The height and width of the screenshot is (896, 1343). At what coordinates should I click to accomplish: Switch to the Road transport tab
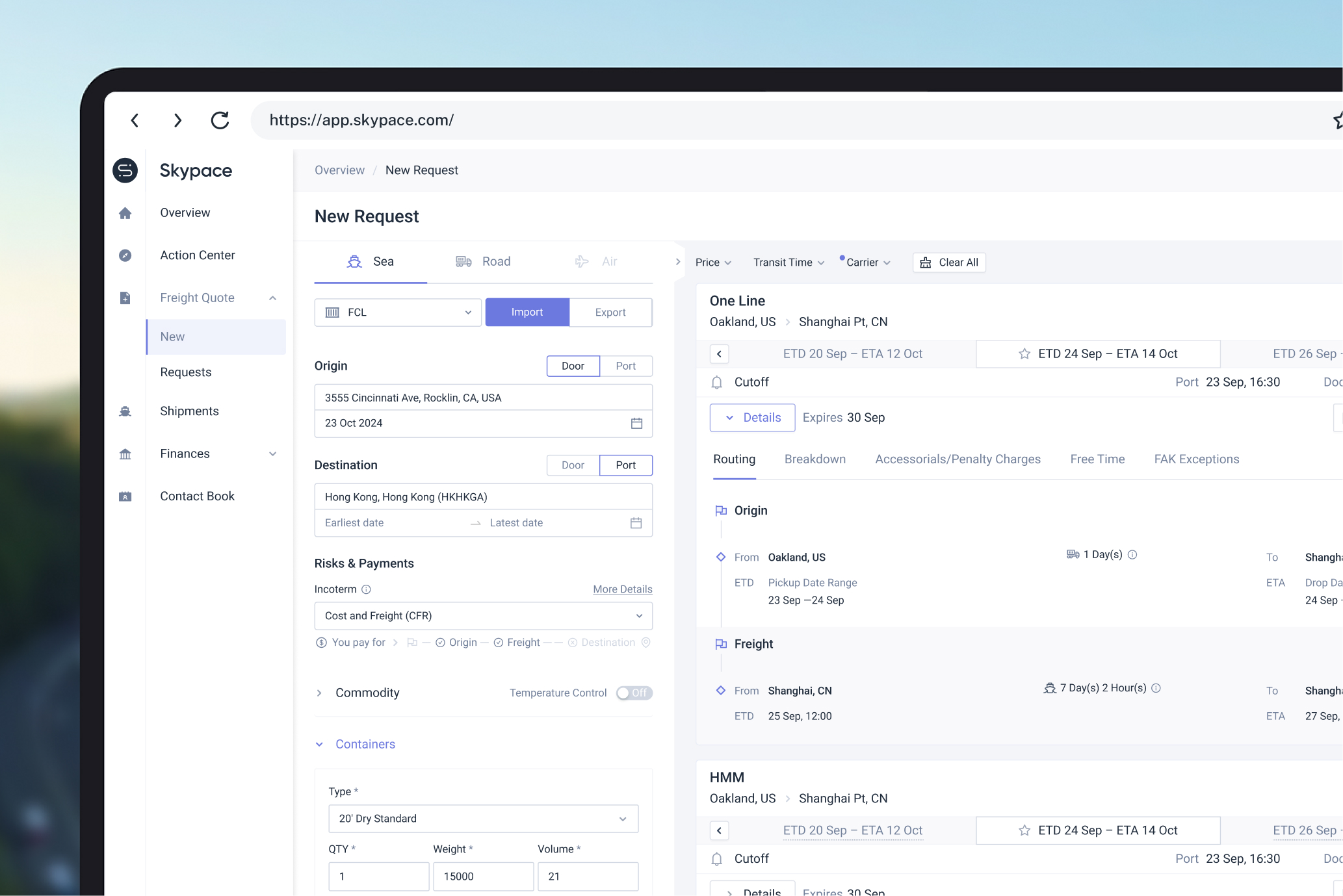483,262
